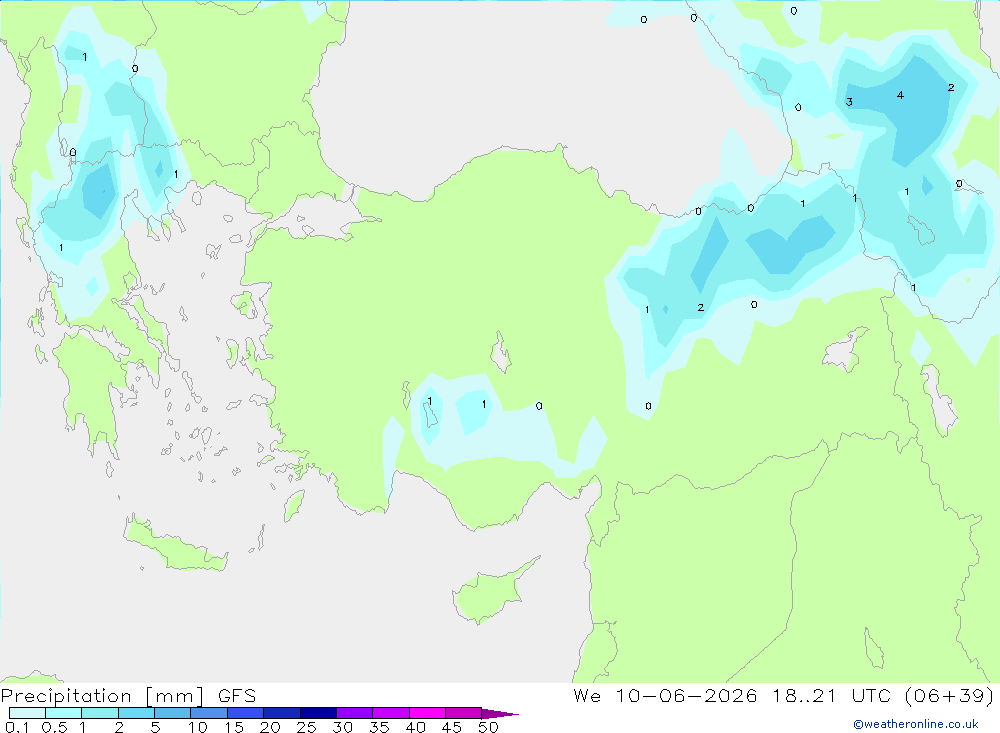Click the legend label "45"

(x=452, y=727)
